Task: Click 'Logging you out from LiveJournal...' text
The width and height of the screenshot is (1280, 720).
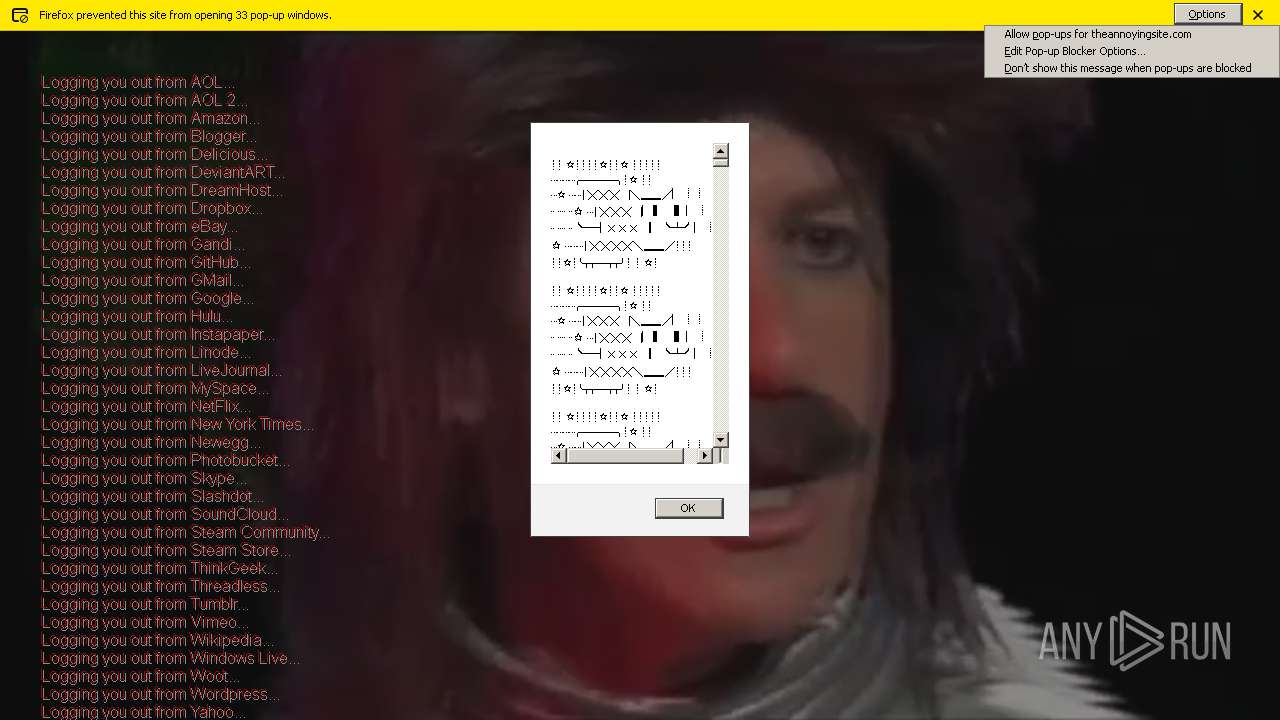Action: click(161, 370)
